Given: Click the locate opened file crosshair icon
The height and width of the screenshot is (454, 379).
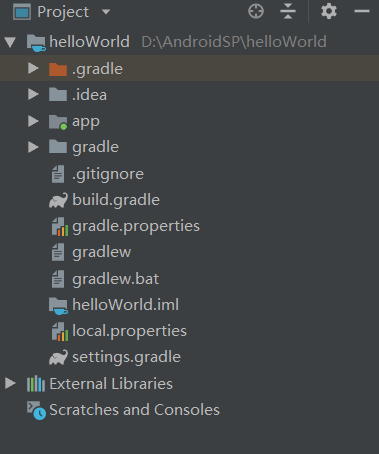Looking at the screenshot, I should pyautogui.click(x=256, y=11).
